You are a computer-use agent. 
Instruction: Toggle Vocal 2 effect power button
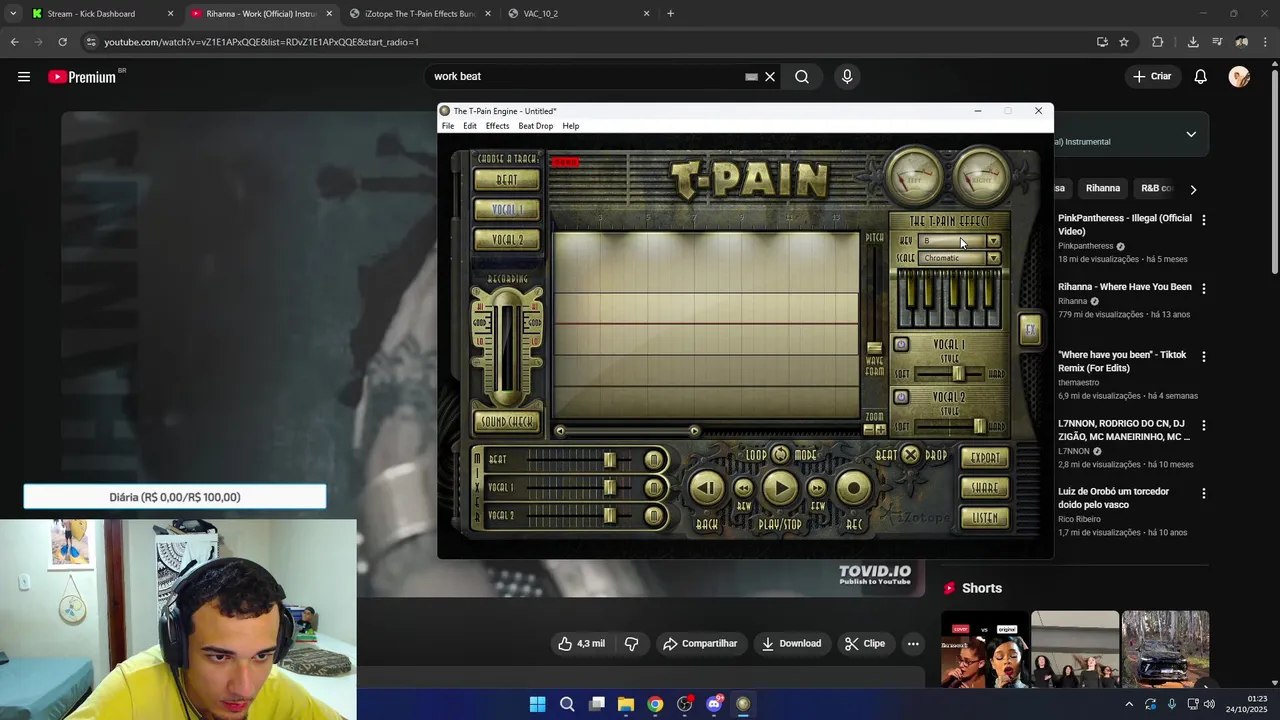901,397
